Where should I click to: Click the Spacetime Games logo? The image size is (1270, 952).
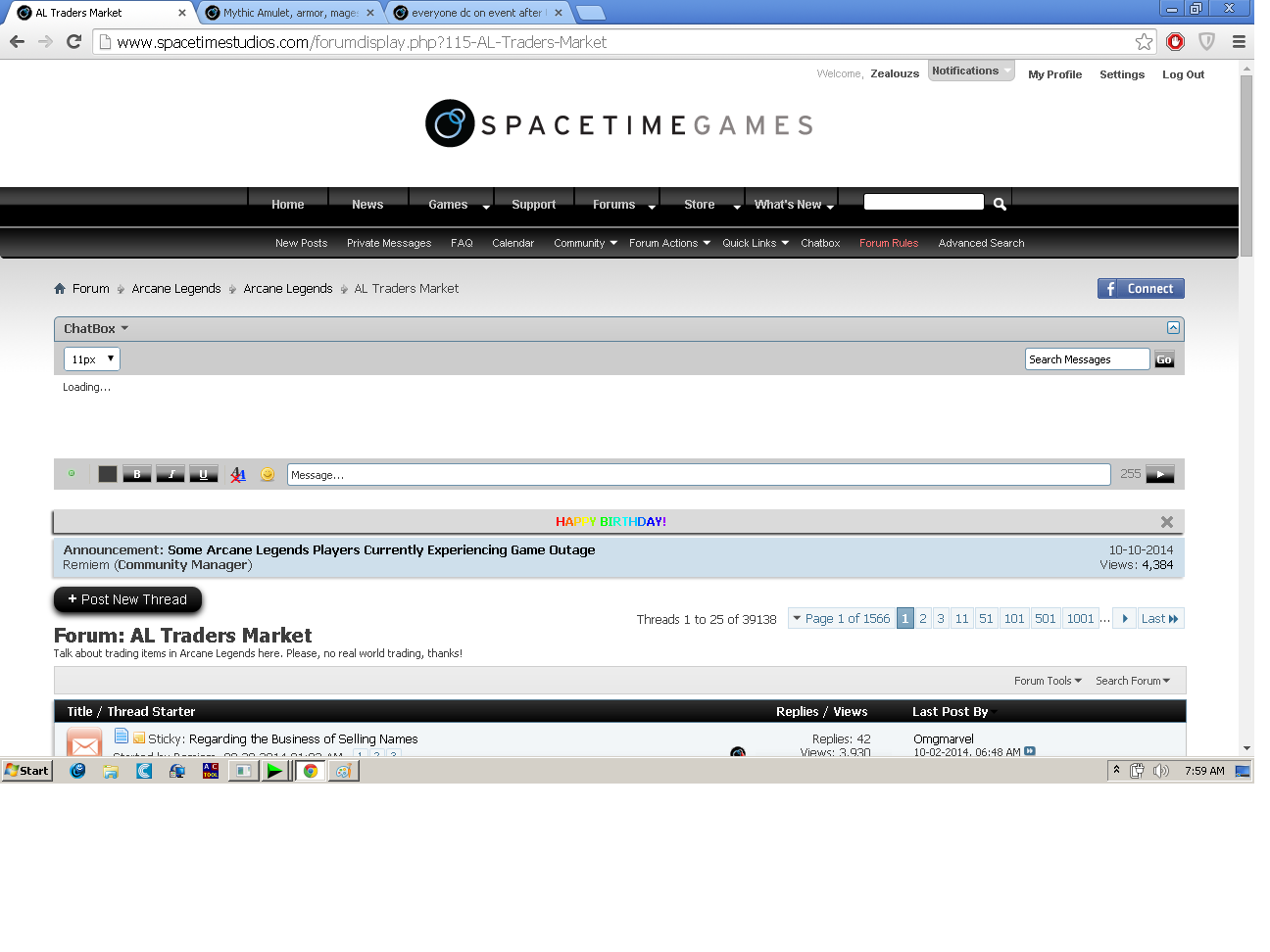tap(619, 123)
